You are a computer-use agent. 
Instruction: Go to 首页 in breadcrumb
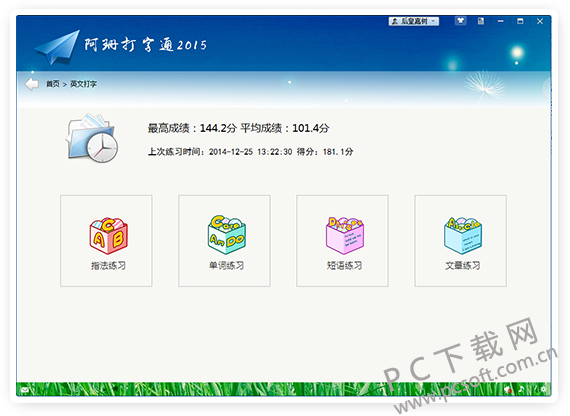click(53, 84)
